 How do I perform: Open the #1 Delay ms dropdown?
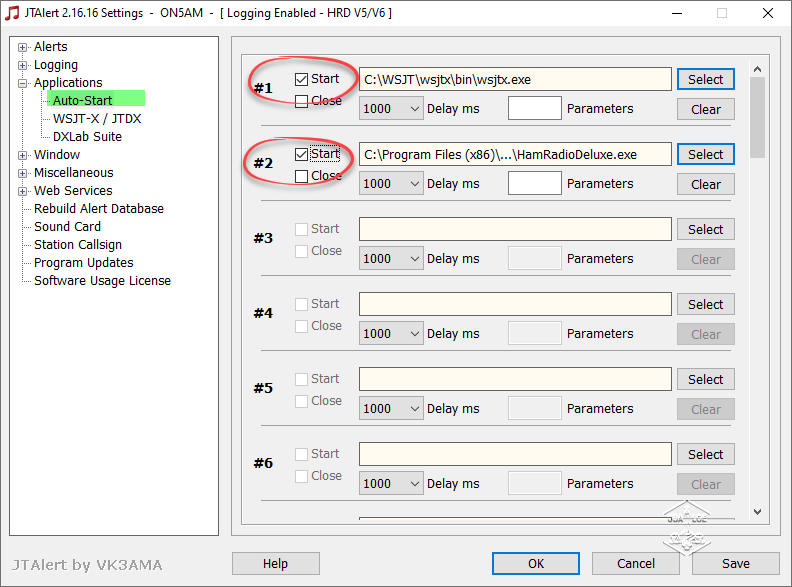391,109
